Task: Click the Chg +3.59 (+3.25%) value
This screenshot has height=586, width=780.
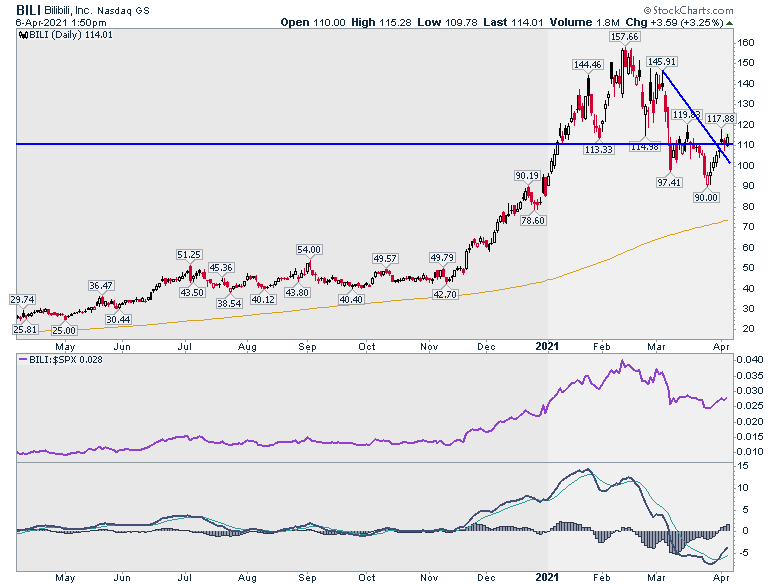Action: 674,22
